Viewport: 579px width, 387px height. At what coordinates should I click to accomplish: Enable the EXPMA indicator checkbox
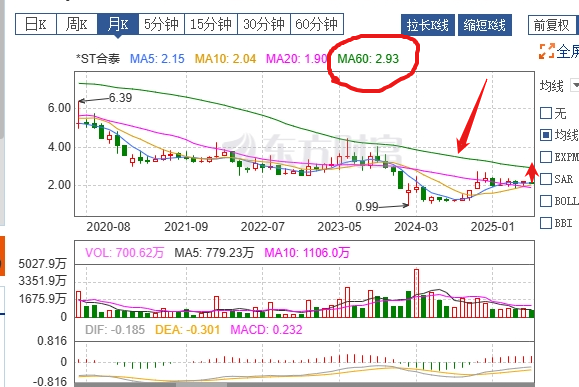pos(546,157)
